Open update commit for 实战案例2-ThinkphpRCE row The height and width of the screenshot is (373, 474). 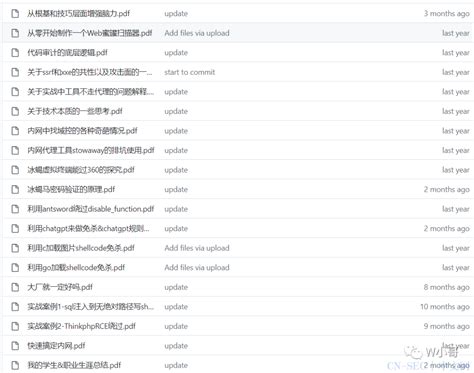click(176, 326)
